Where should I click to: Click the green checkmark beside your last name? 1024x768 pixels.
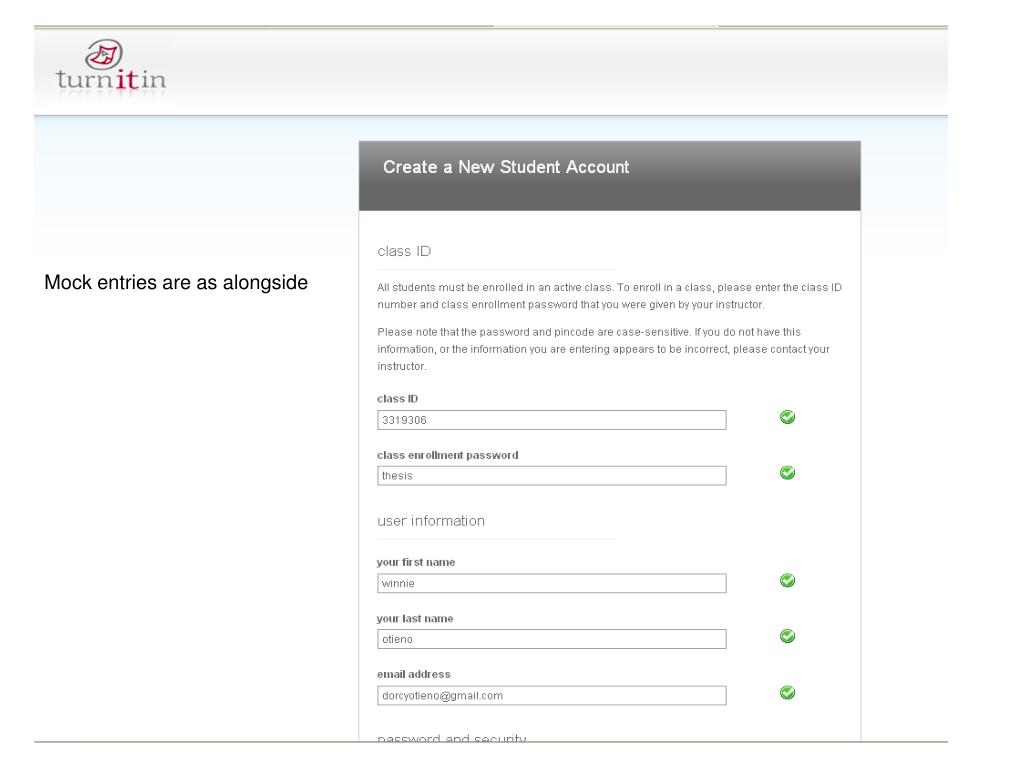click(x=787, y=636)
